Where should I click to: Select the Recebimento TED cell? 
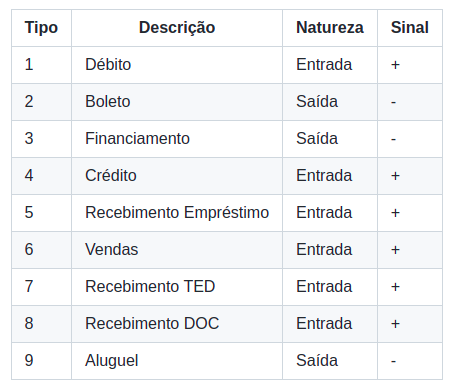coord(177,287)
